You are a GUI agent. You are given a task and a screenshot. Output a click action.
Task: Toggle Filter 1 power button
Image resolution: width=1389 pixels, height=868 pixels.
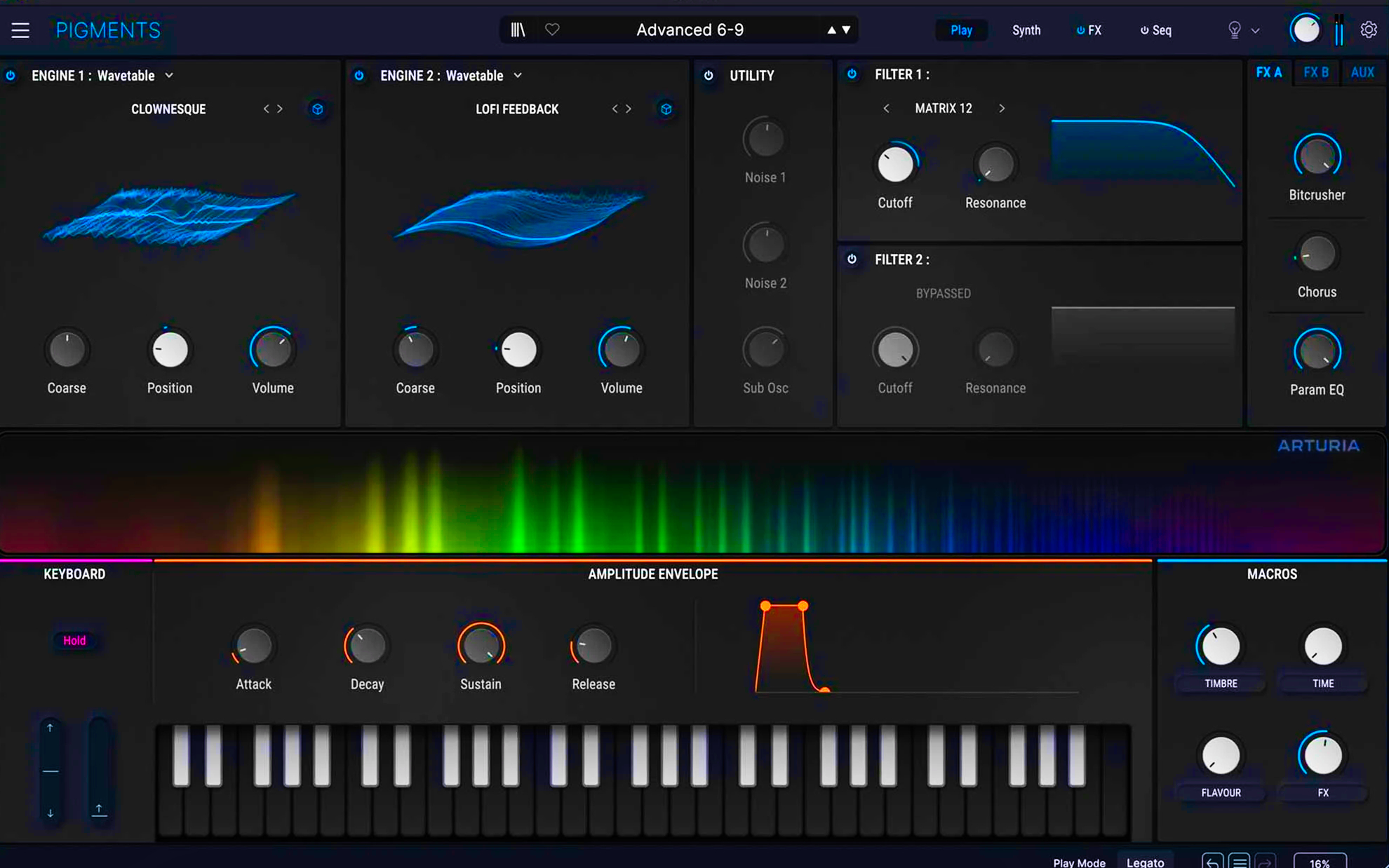pos(852,74)
